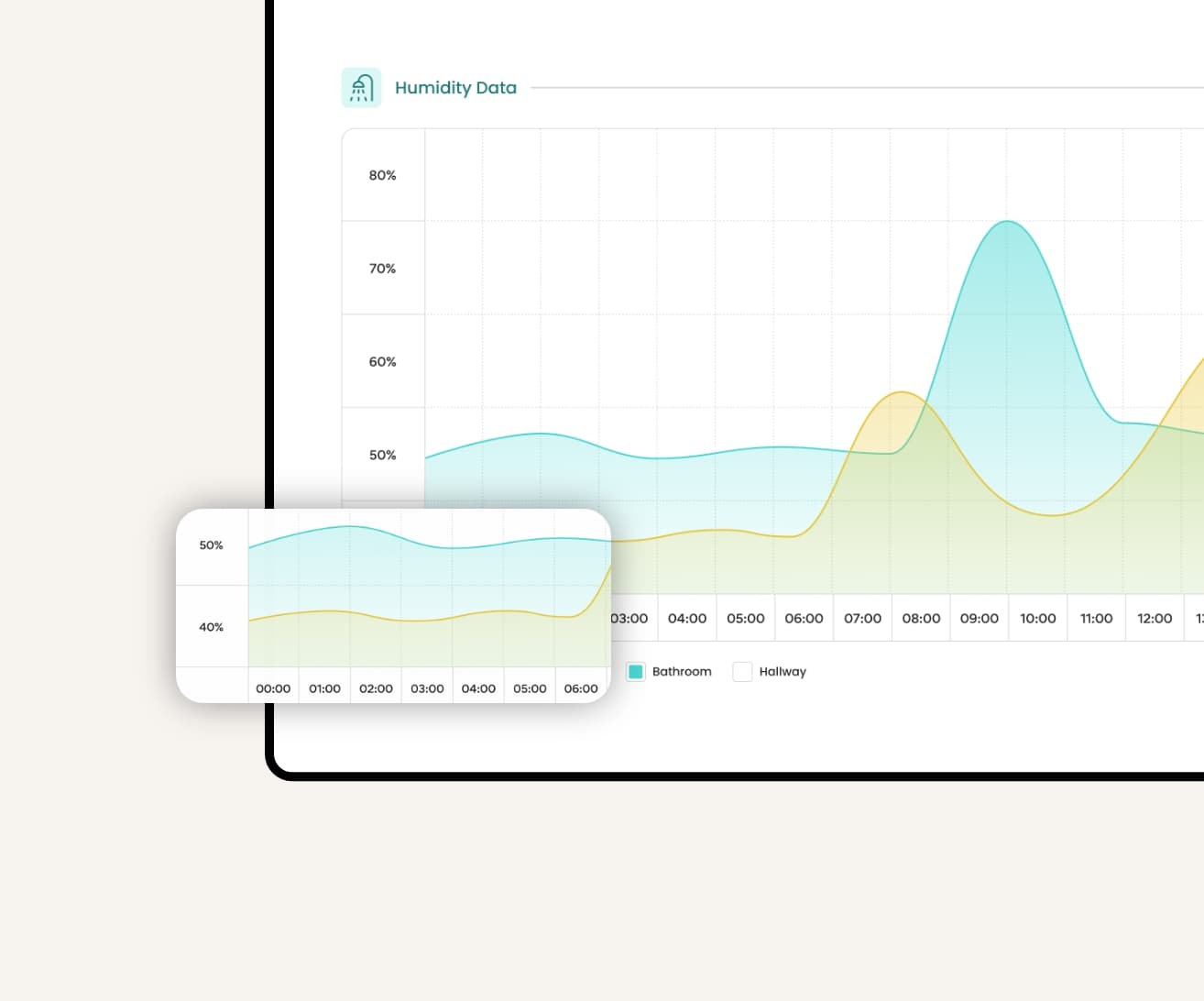The width and height of the screenshot is (1204, 1001).
Task: Click the 09:00 time label
Action: 980,619
